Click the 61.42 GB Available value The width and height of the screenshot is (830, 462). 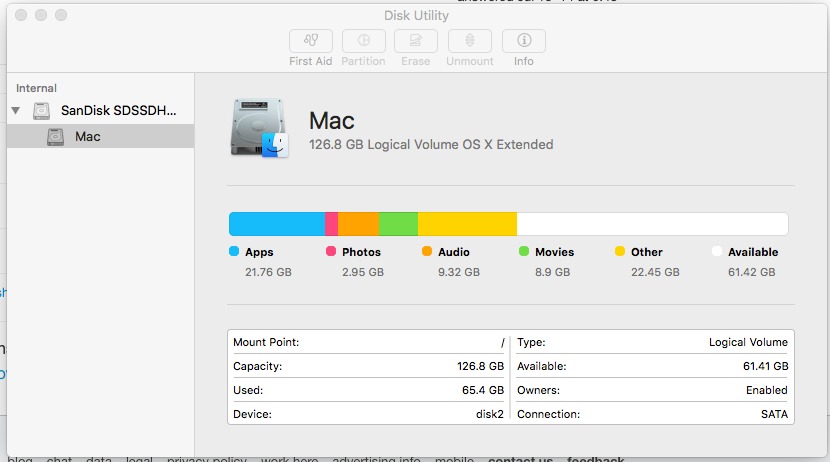point(752,272)
